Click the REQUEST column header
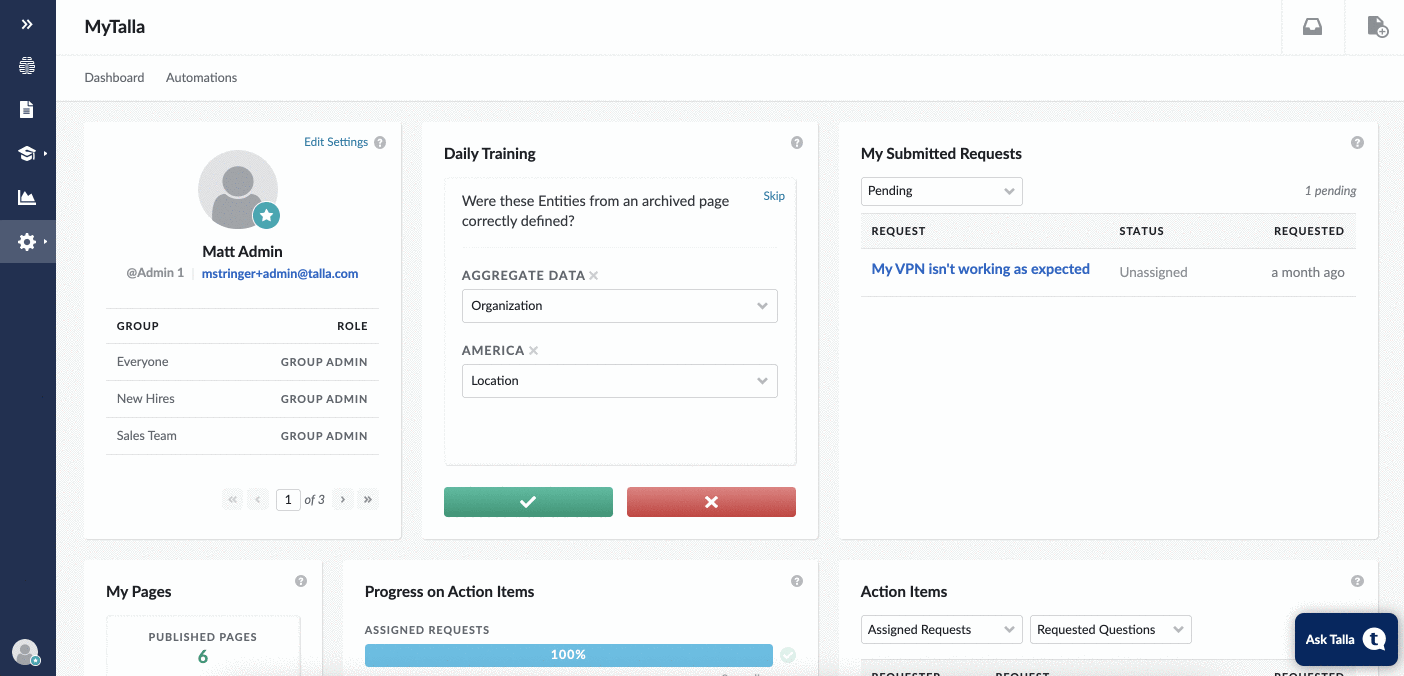 898,231
